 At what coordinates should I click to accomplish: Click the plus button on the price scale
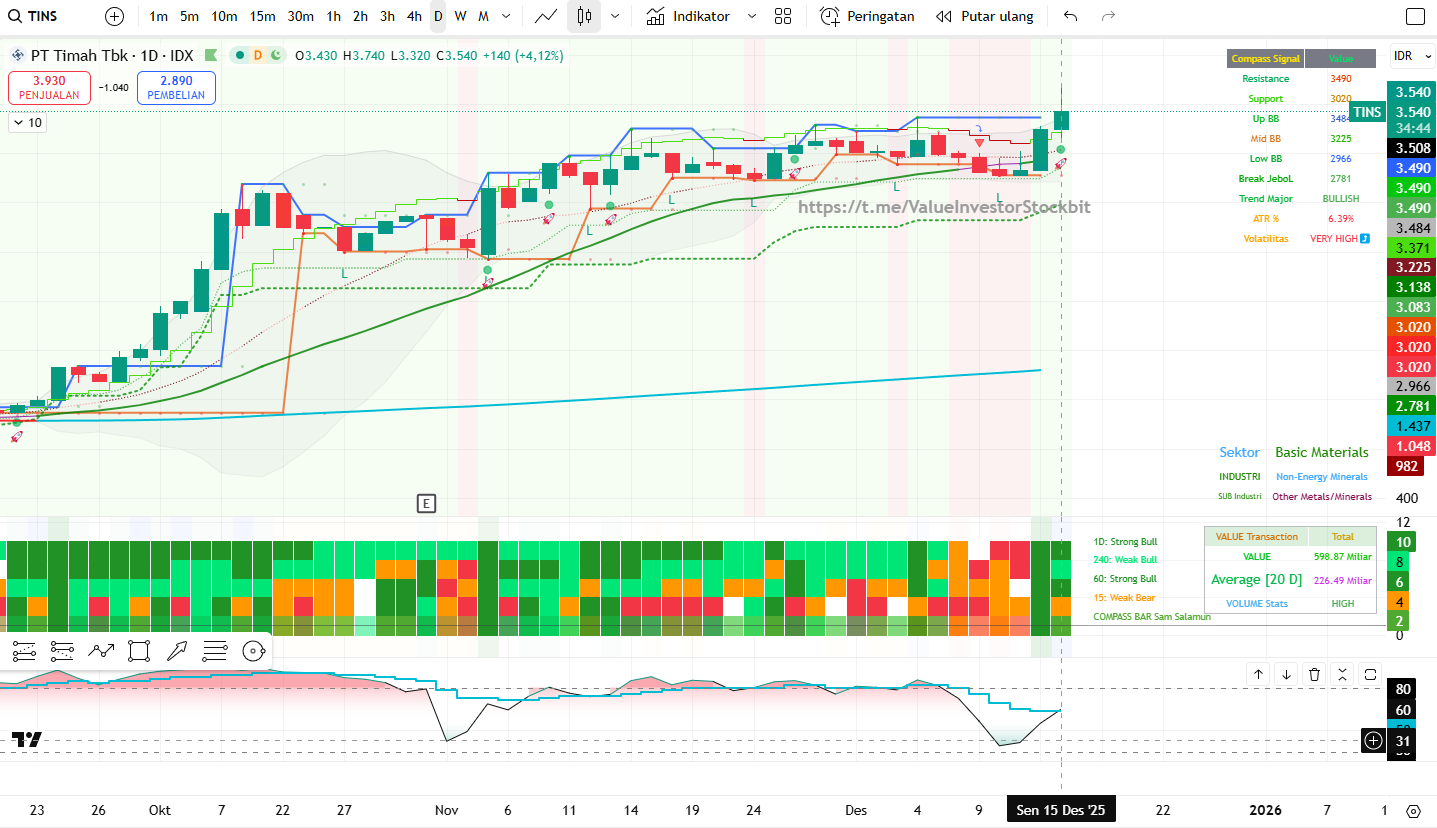pos(1374,741)
